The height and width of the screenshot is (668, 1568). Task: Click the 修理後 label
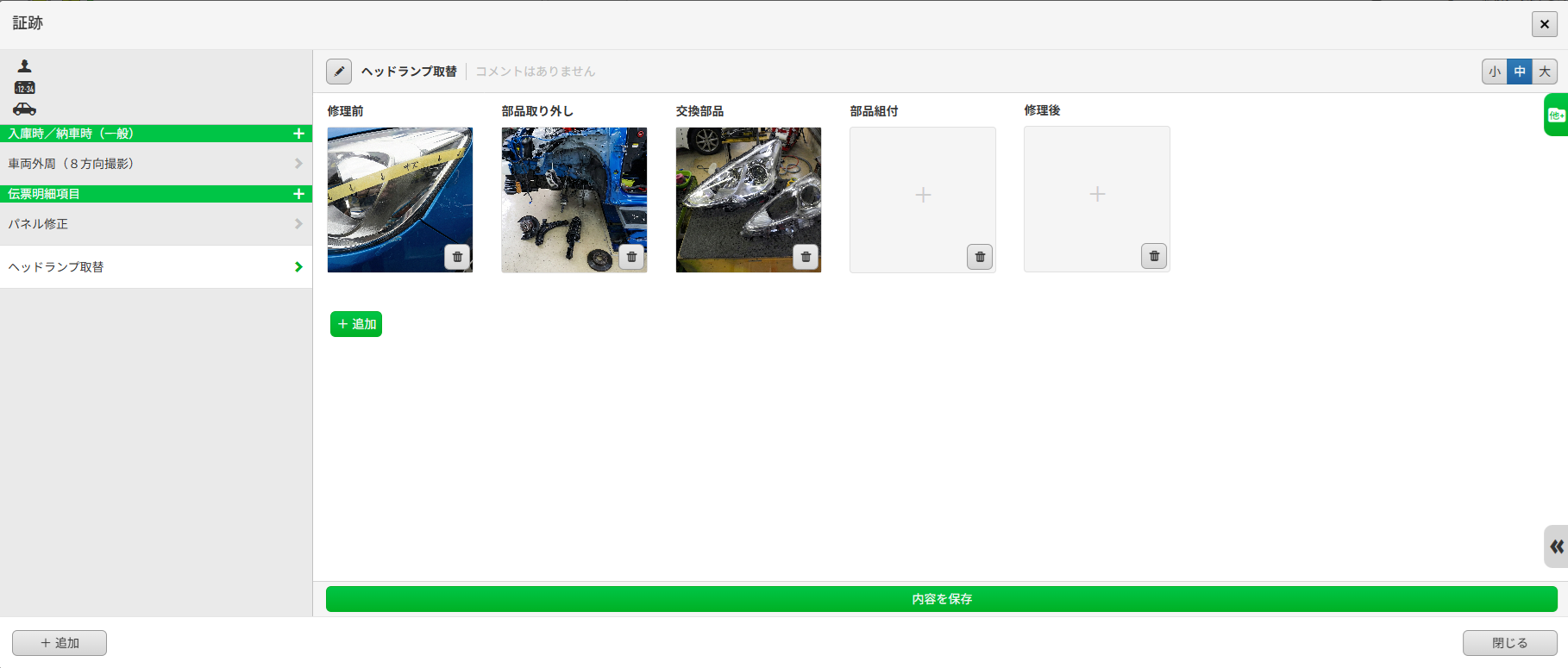click(1043, 110)
